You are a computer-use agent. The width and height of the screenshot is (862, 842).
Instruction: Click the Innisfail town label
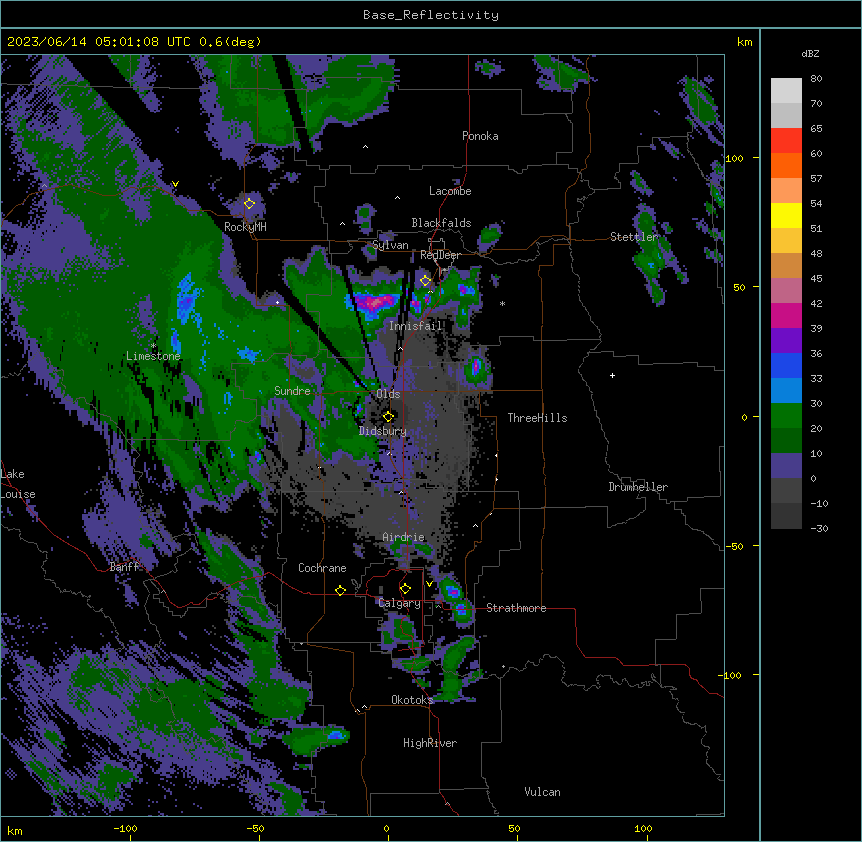coord(416,326)
